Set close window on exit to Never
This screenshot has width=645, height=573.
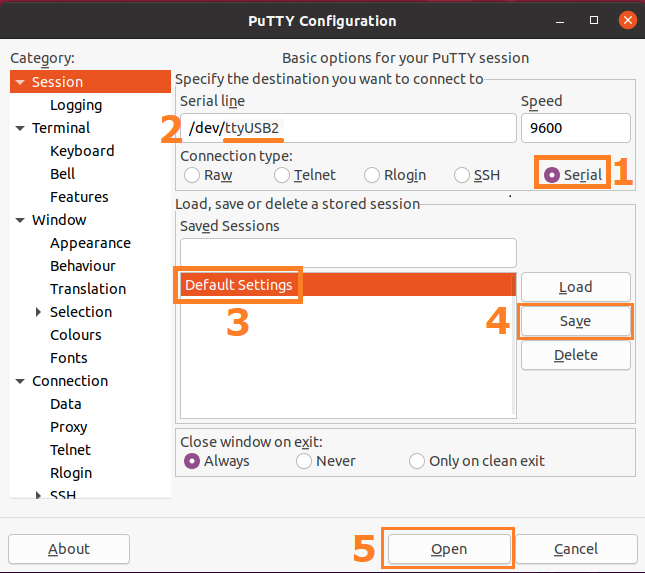point(304,461)
